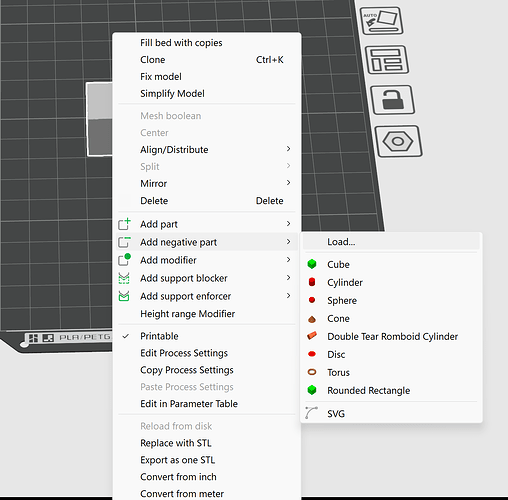This screenshot has height=500, width=508.
Task: Click the Ctrl+K shortcut text
Action: pyautogui.click(x=270, y=60)
